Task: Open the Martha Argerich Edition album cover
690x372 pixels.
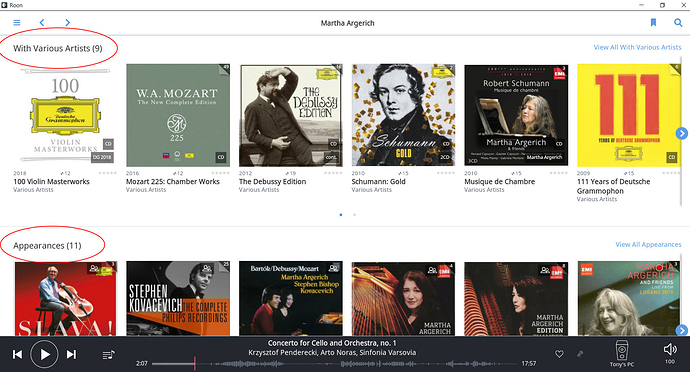Action: 516,298
